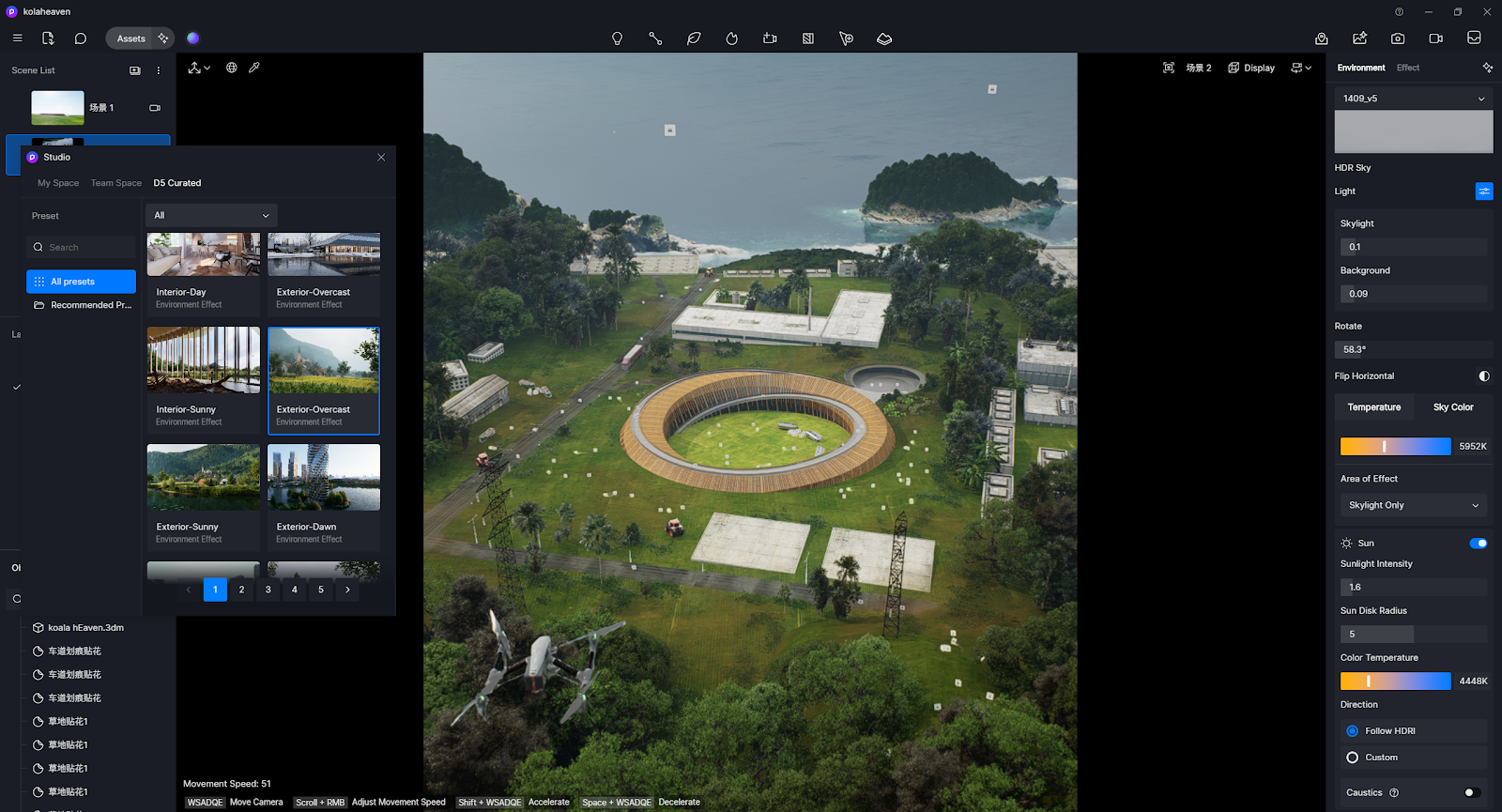The height and width of the screenshot is (812, 1502).
Task: Select the eyedropper picker tool
Action: tap(253, 68)
